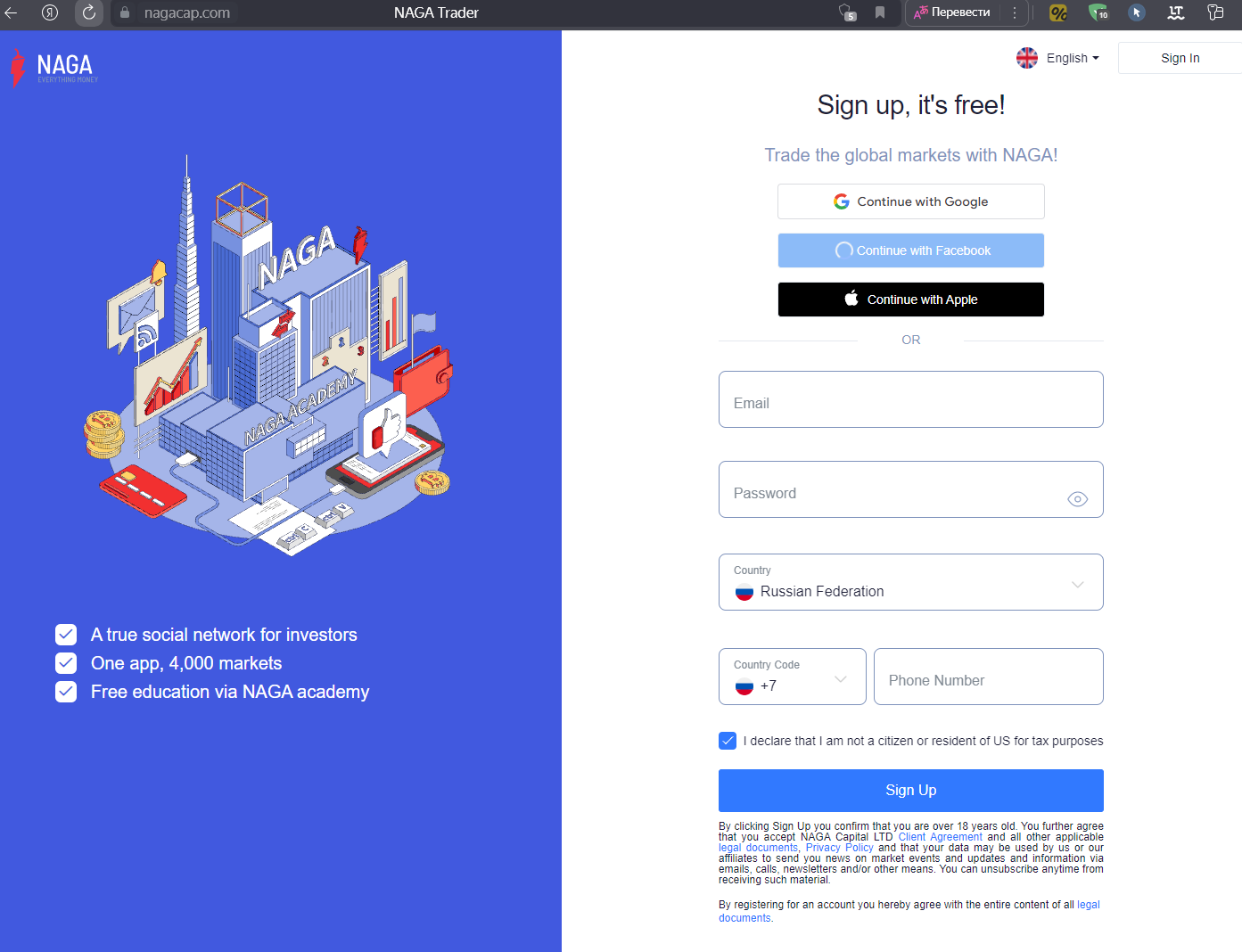Open the yellow percent discount extension
The height and width of the screenshot is (952, 1242).
(x=1058, y=12)
